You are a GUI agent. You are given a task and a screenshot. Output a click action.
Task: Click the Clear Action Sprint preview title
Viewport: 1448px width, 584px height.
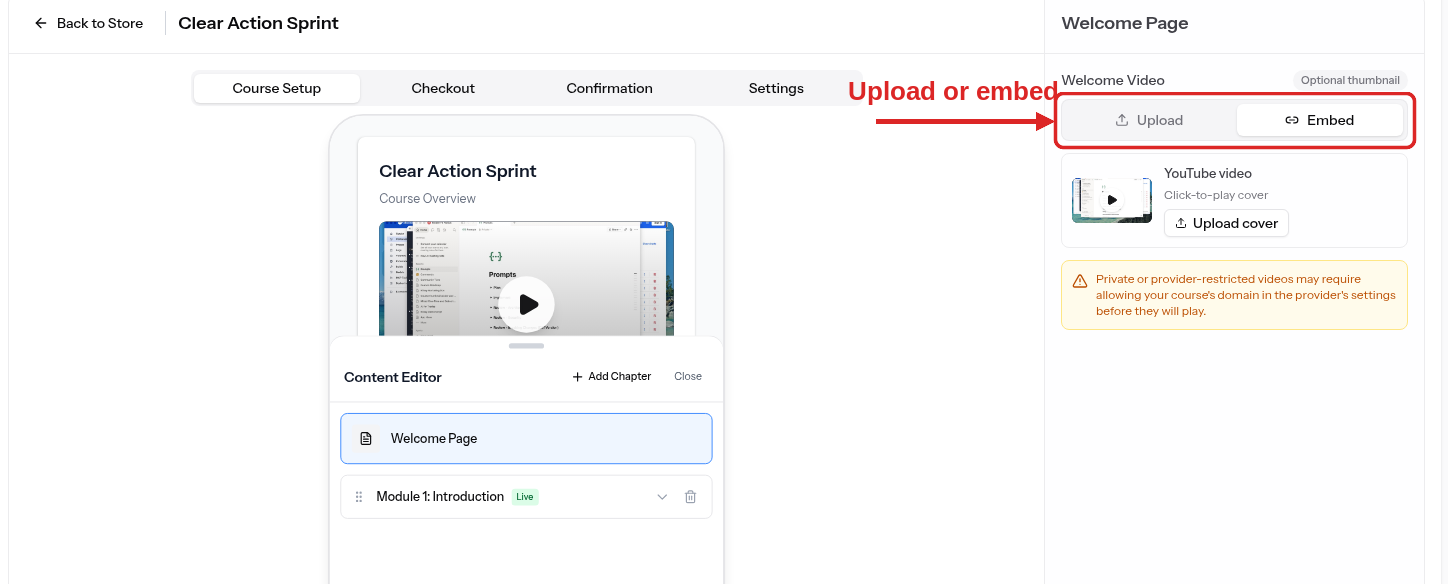coord(458,171)
